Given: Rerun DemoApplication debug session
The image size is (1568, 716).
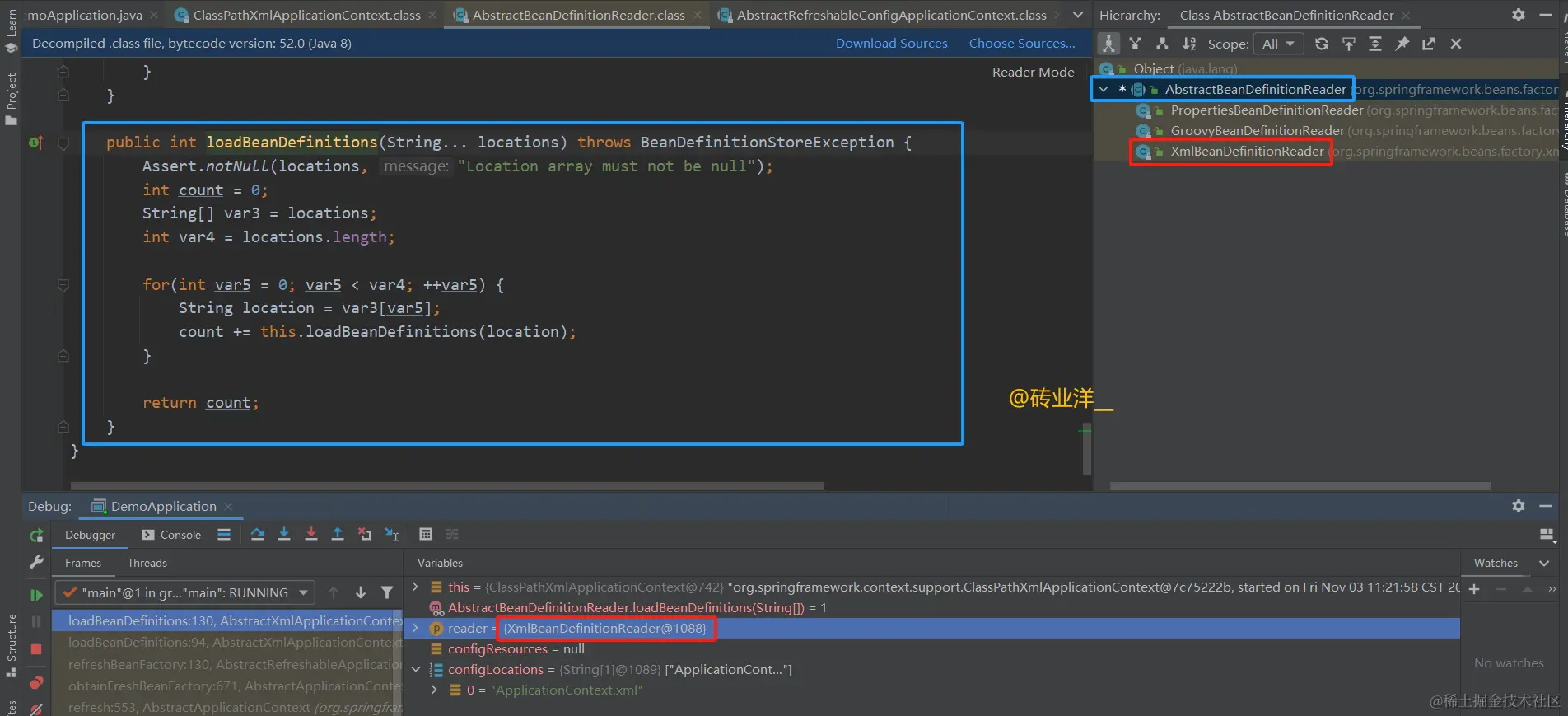Looking at the screenshot, I should 36,536.
